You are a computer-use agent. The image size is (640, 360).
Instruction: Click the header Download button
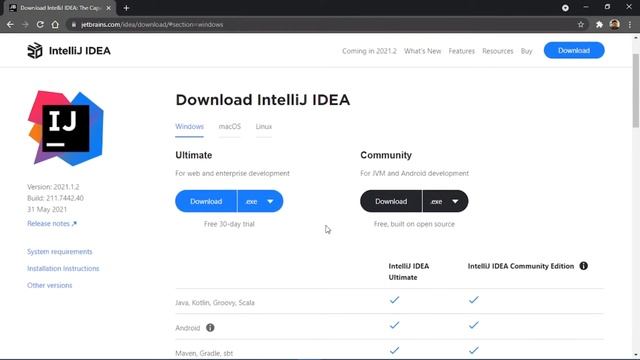coord(574,50)
